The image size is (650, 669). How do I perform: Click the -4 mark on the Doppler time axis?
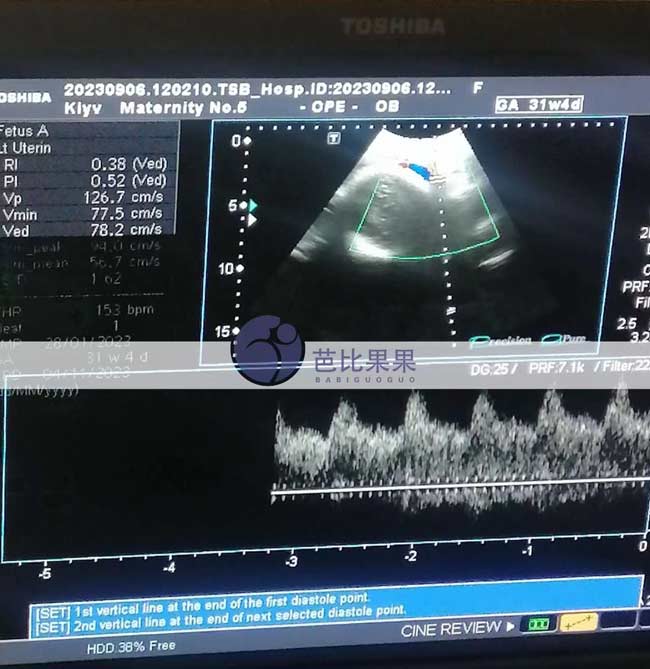coord(169,567)
